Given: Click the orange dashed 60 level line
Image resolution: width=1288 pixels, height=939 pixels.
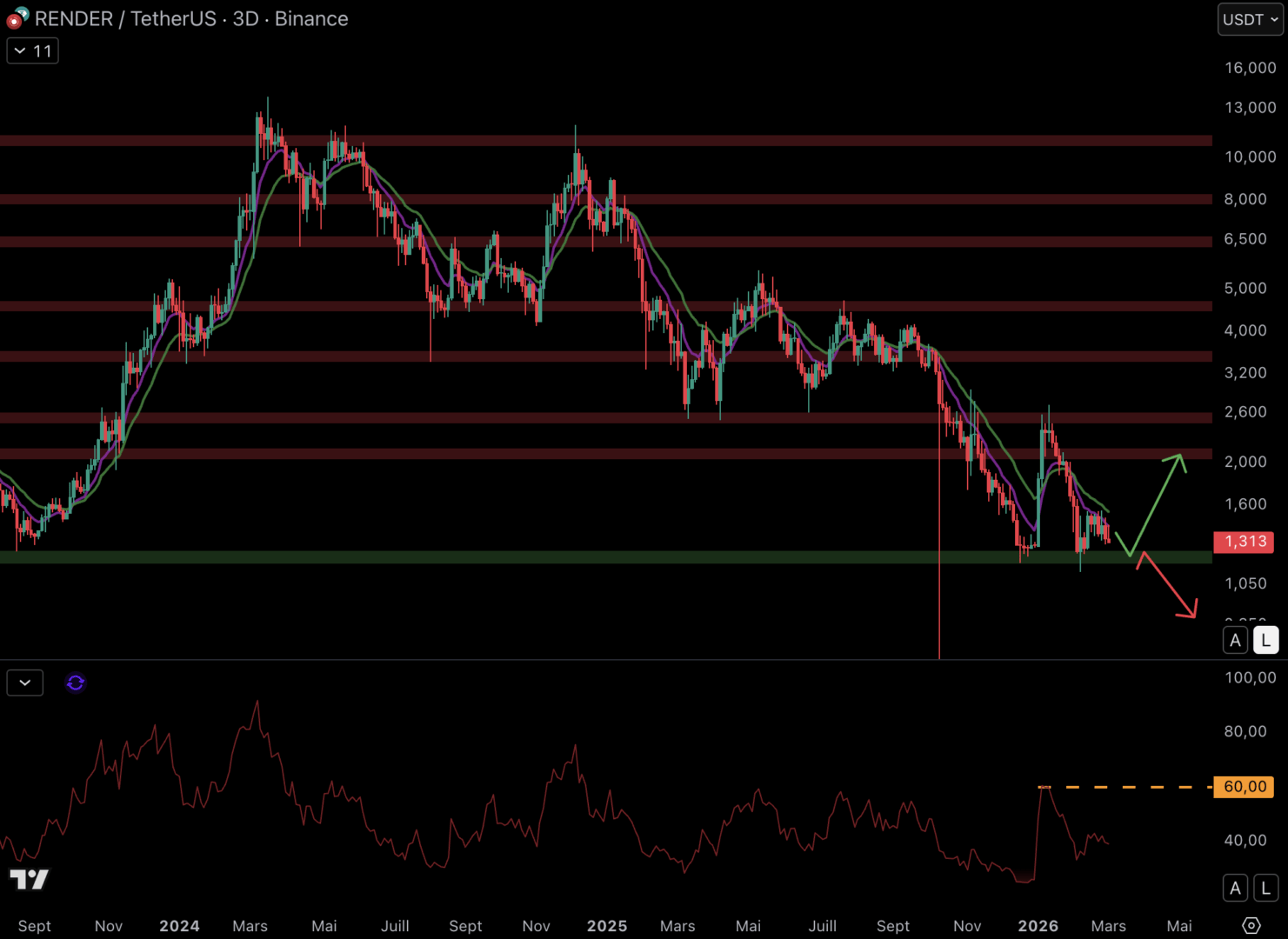Looking at the screenshot, I should pyautogui.click(x=1131, y=787).
